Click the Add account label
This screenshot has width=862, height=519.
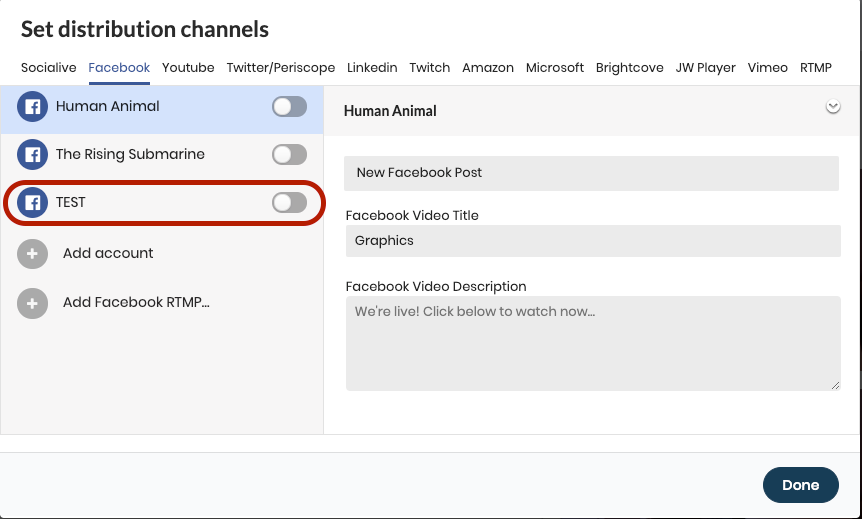point(108,253)
